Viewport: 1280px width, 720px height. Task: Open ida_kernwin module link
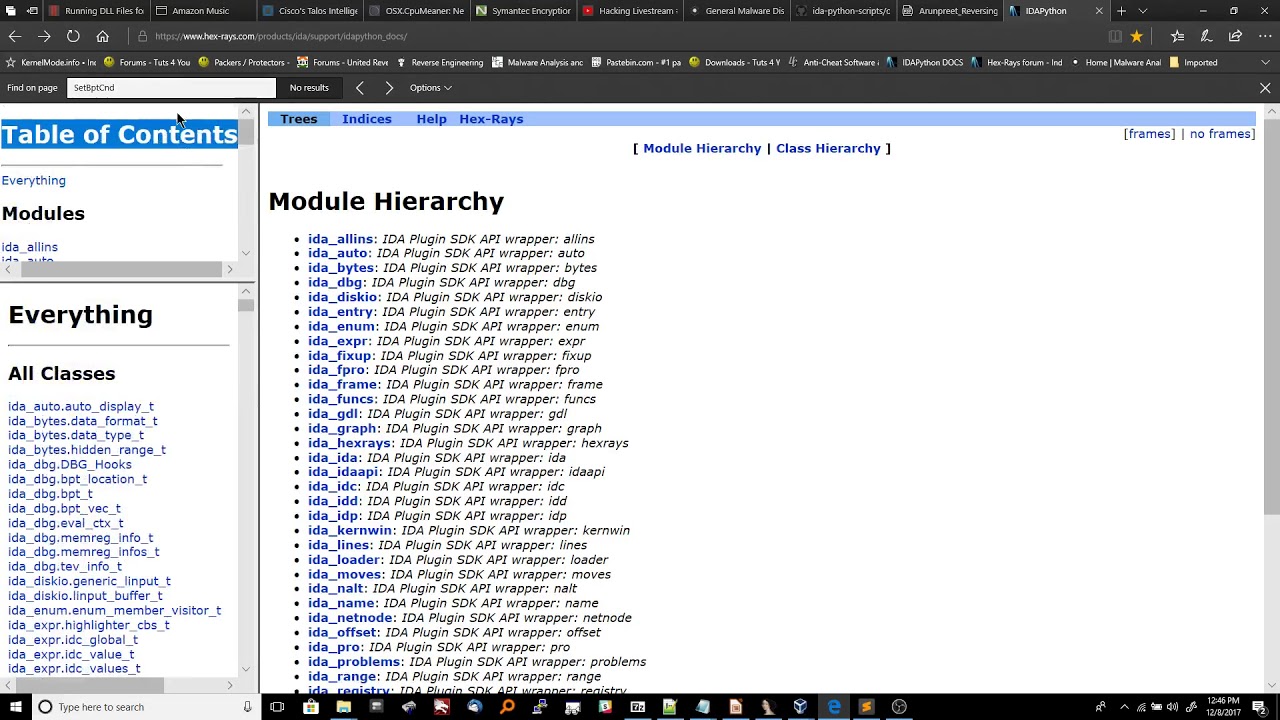350,531
